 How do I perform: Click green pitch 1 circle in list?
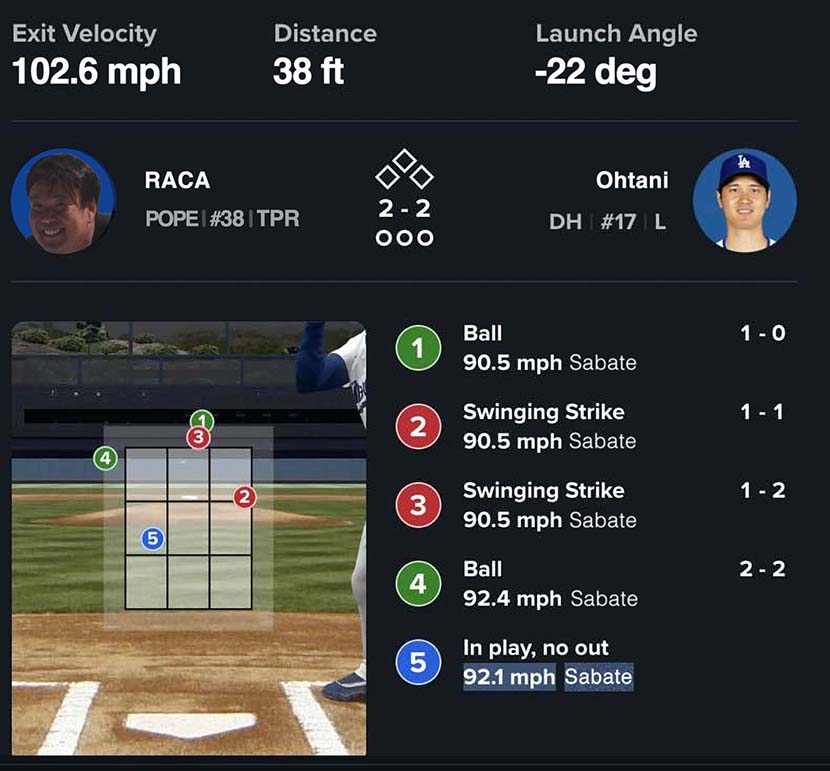pos(418,348)
